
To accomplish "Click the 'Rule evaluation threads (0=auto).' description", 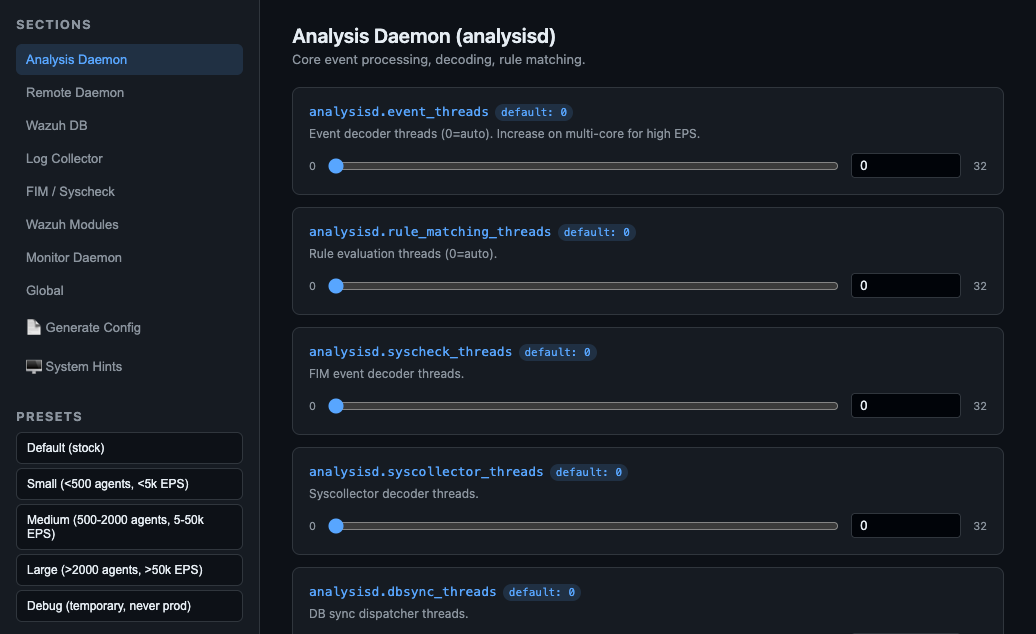I will click(x=403, y=254).
